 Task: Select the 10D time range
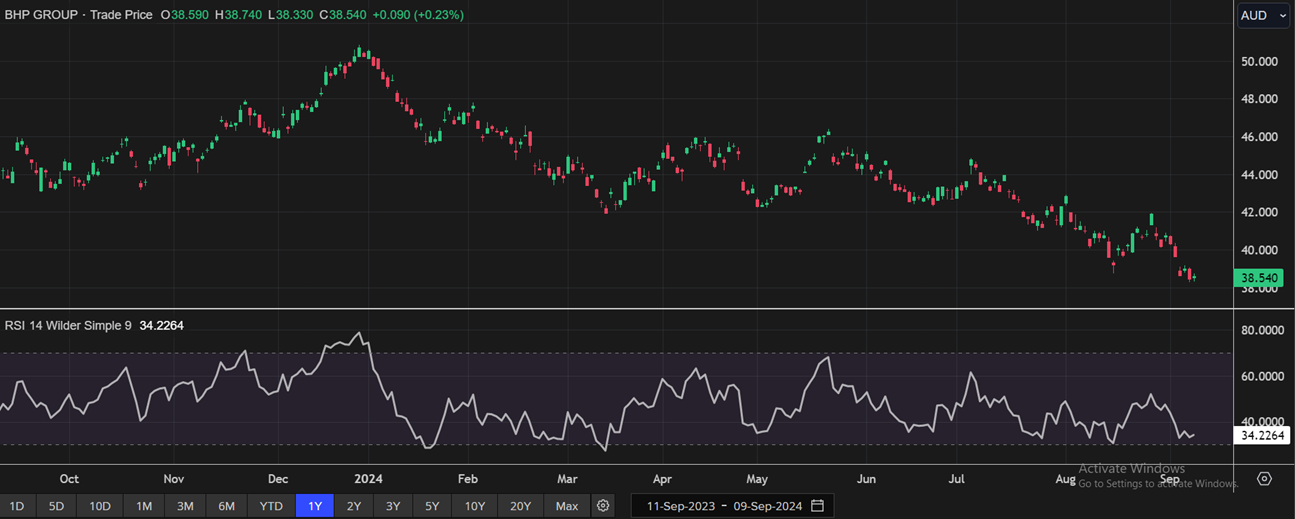point(100,506)
